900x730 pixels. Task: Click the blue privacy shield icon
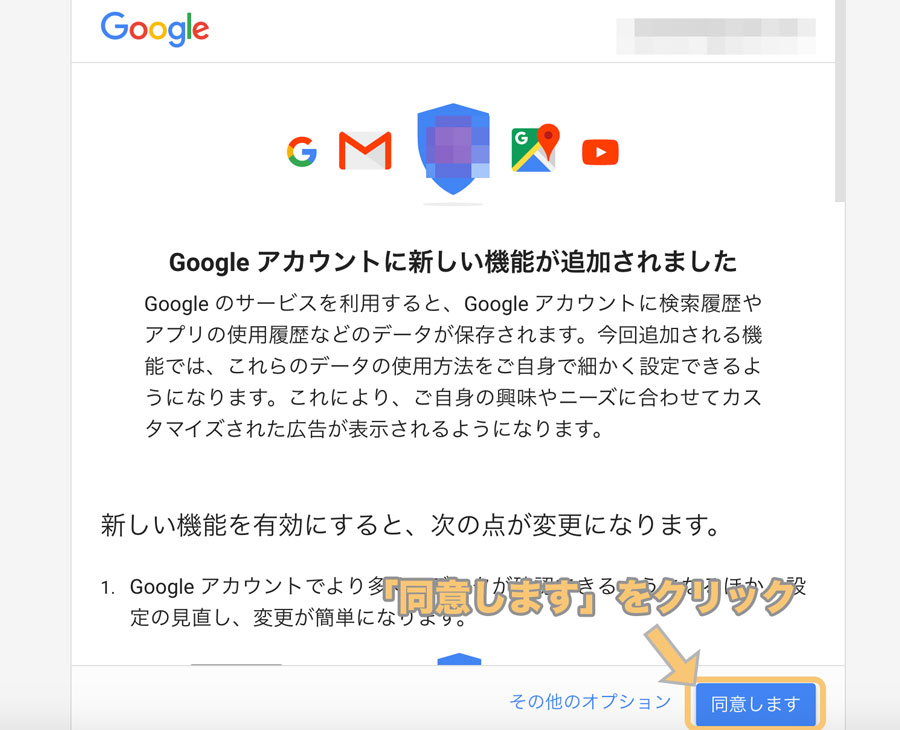[453, 149]
